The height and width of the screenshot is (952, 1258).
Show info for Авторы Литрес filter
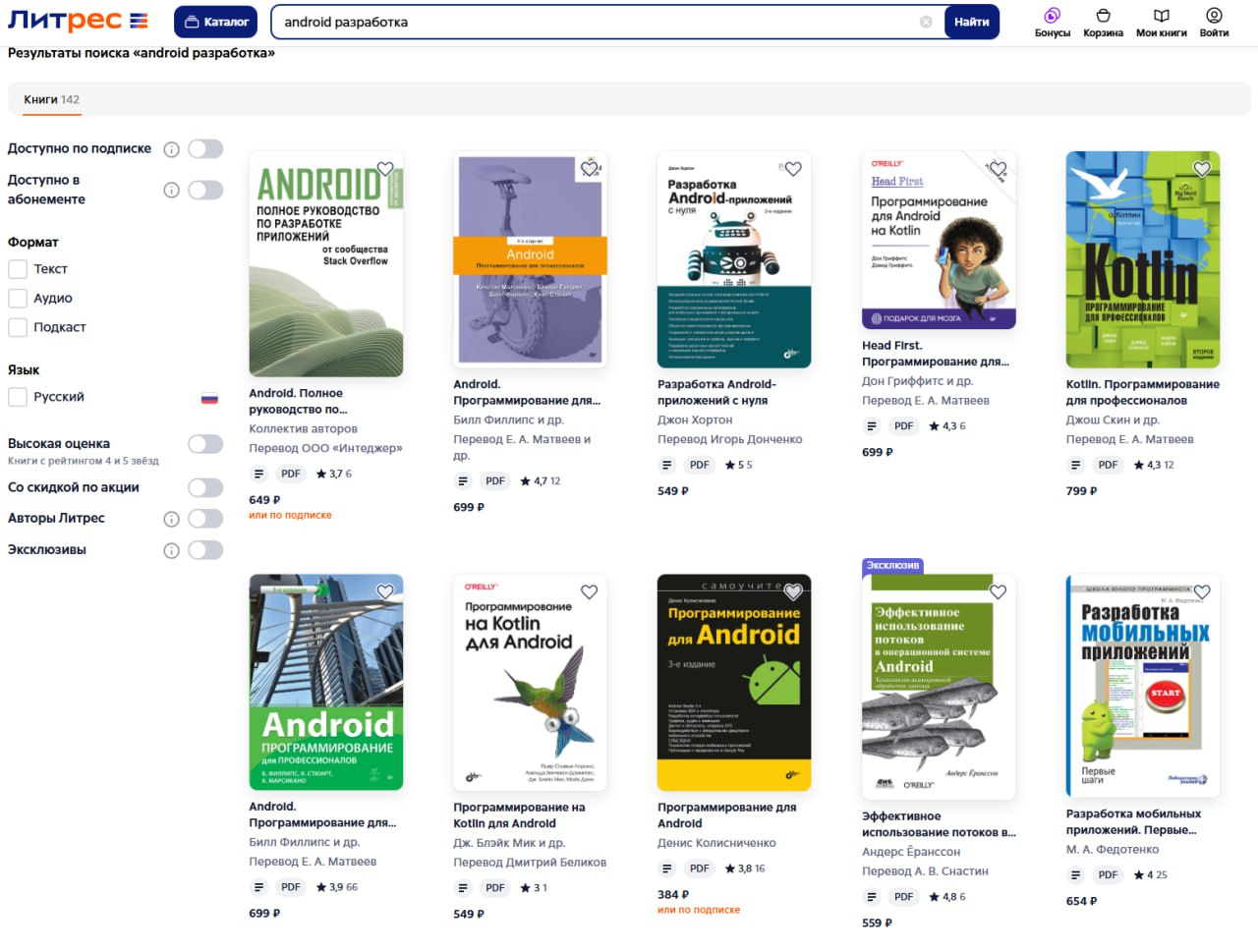coord(171,519)
